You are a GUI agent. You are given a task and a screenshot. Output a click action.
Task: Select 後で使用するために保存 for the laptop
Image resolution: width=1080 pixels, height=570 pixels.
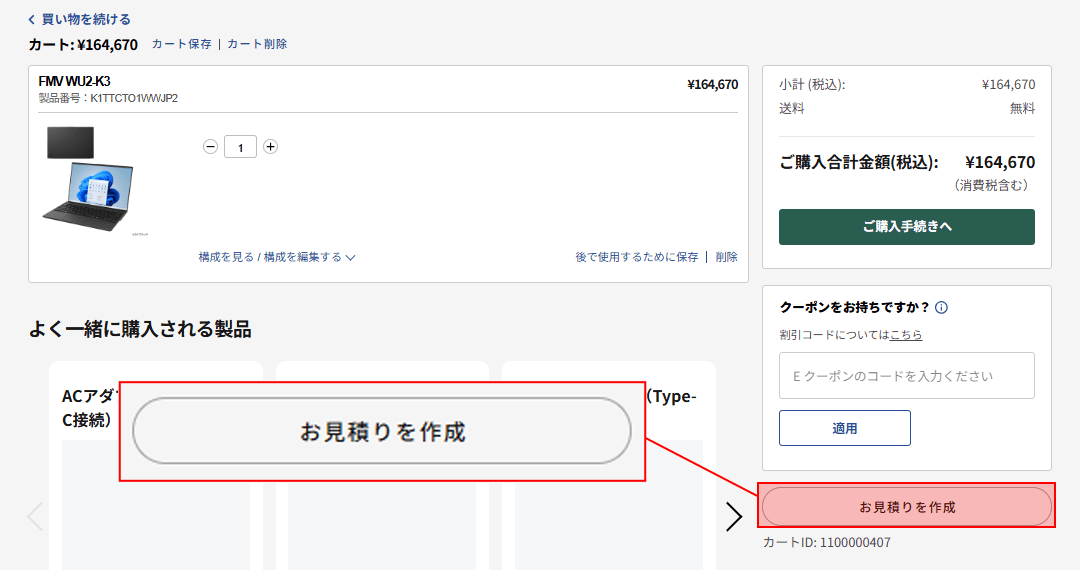tap(636, 257)
